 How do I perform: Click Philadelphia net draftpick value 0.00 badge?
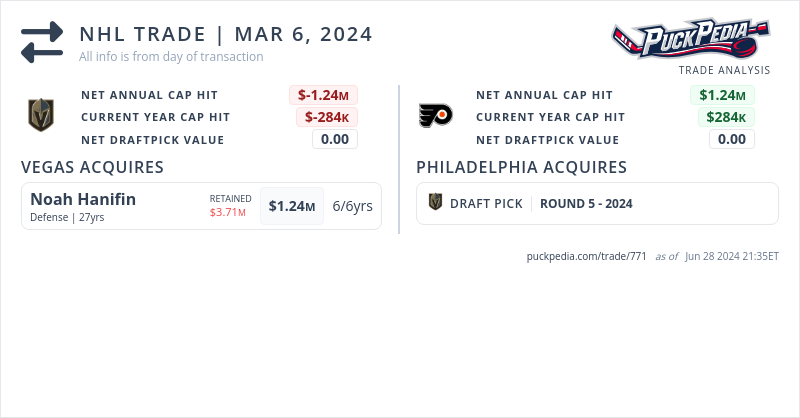(732, 139)
